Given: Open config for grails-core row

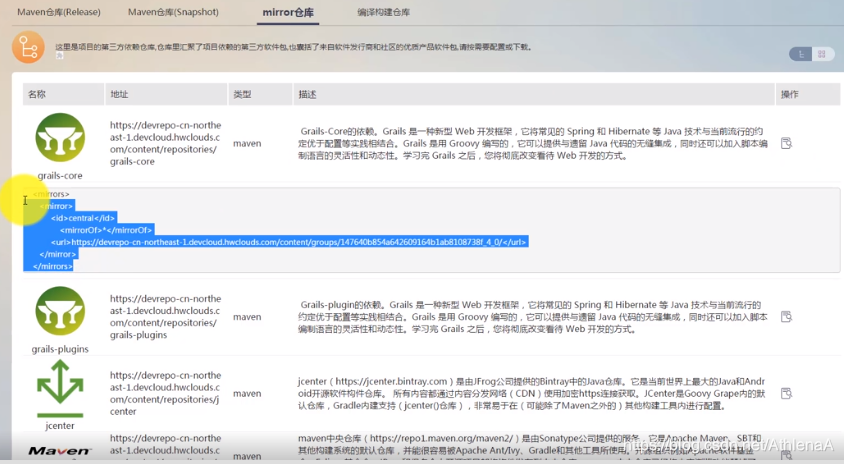Looking at the screenshot, I should (786, 143).
